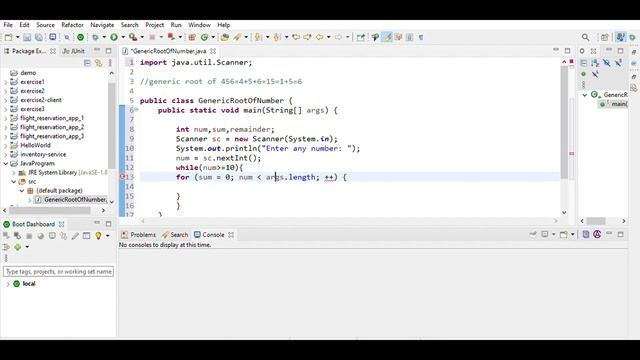Viewport: 640px width, 360px height.
Task: Select the GenericRootOfNumber.java editor tab
Action: (169, 51)
